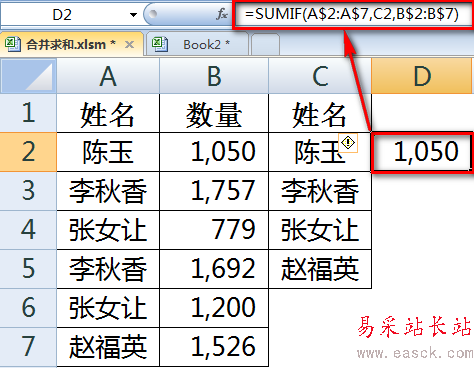The width and height of the screenshot is (474, 368).
Task: Select cell A3 containing 李秋香
Action: tap(108, 191)
